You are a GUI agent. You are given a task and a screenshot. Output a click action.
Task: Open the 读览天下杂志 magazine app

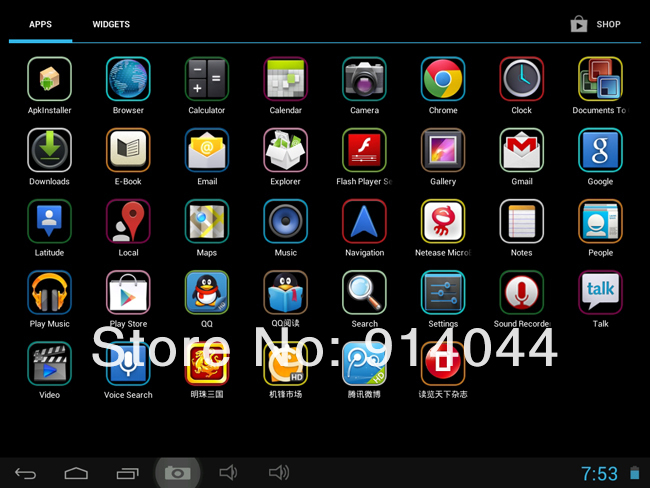pos(443,364)
